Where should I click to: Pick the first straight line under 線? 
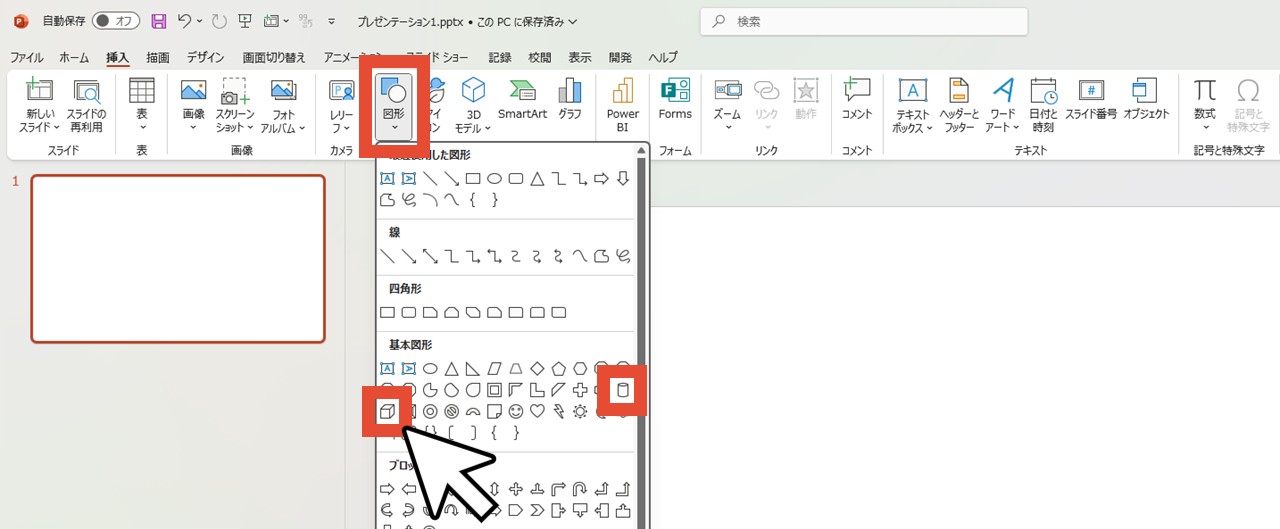[x=387, y=257]
